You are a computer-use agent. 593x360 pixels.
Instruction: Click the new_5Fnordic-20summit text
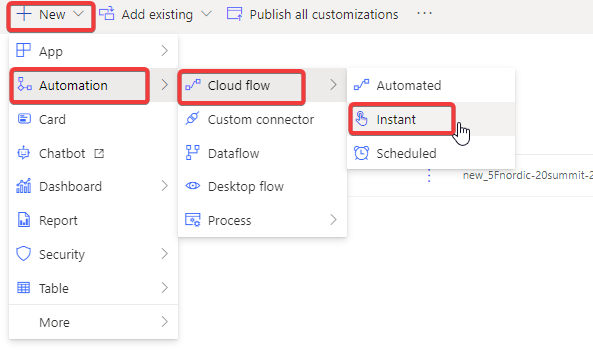tap(528, 175)
